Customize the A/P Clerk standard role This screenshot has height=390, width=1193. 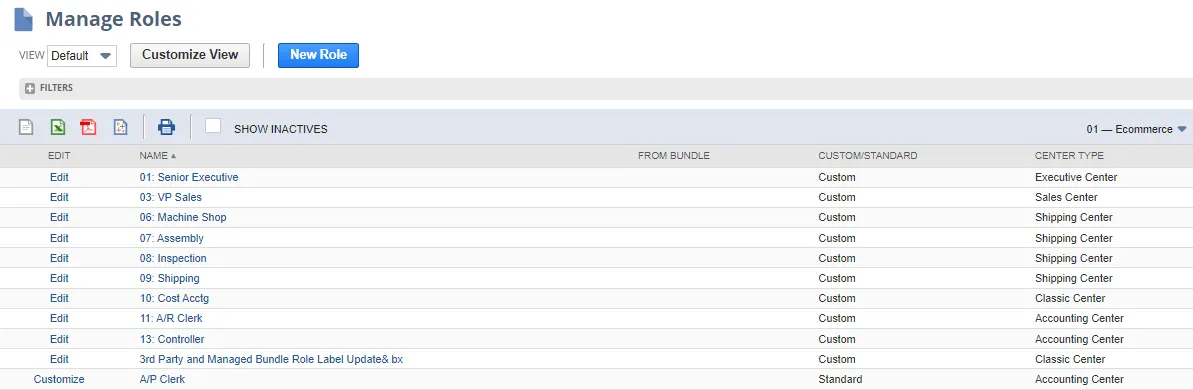(x=59, y=379)
